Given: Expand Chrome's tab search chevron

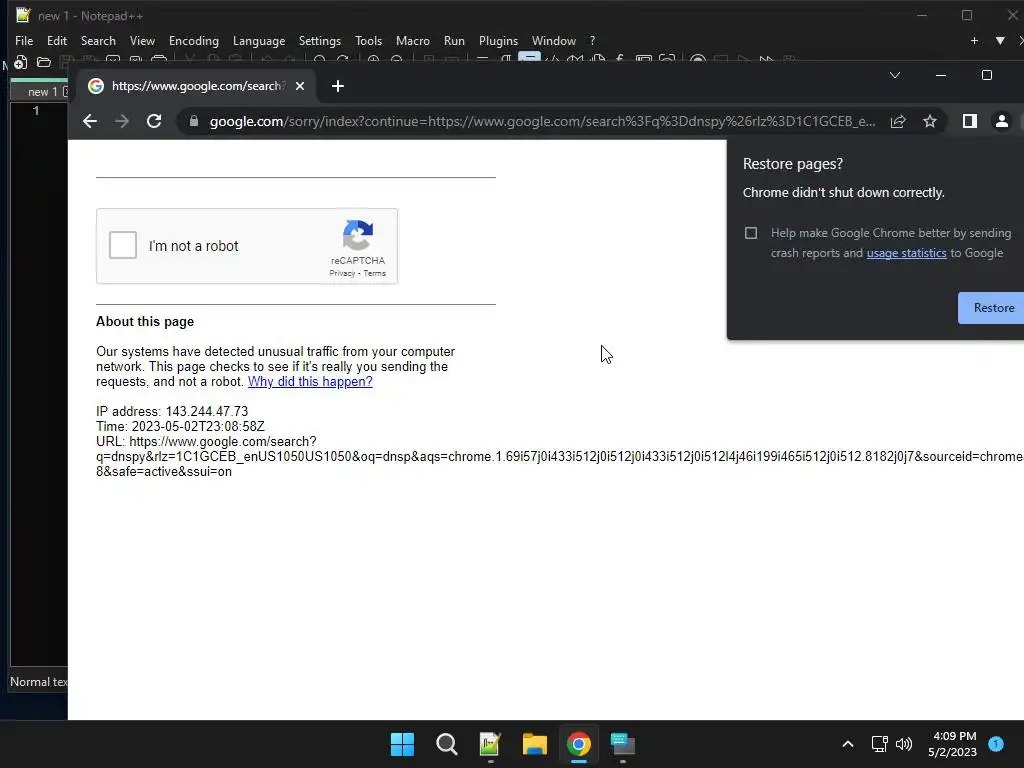Looking at the screenshot, I should [895, 75].
